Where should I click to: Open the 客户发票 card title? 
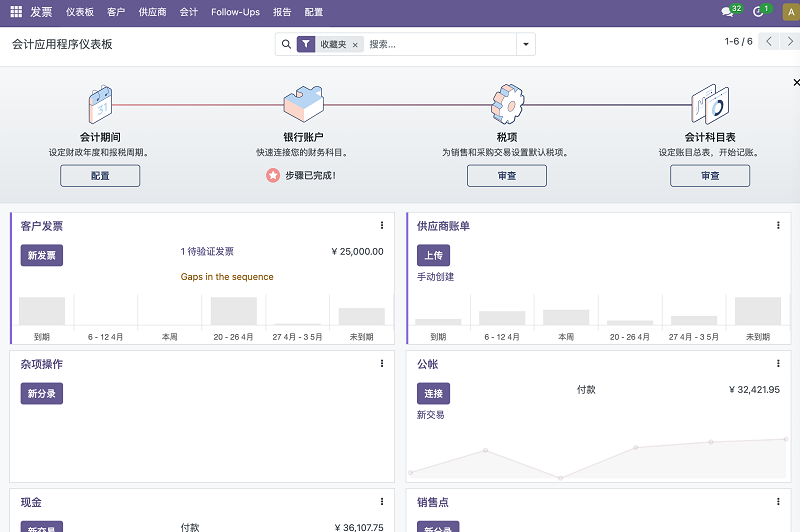[42, 226]
